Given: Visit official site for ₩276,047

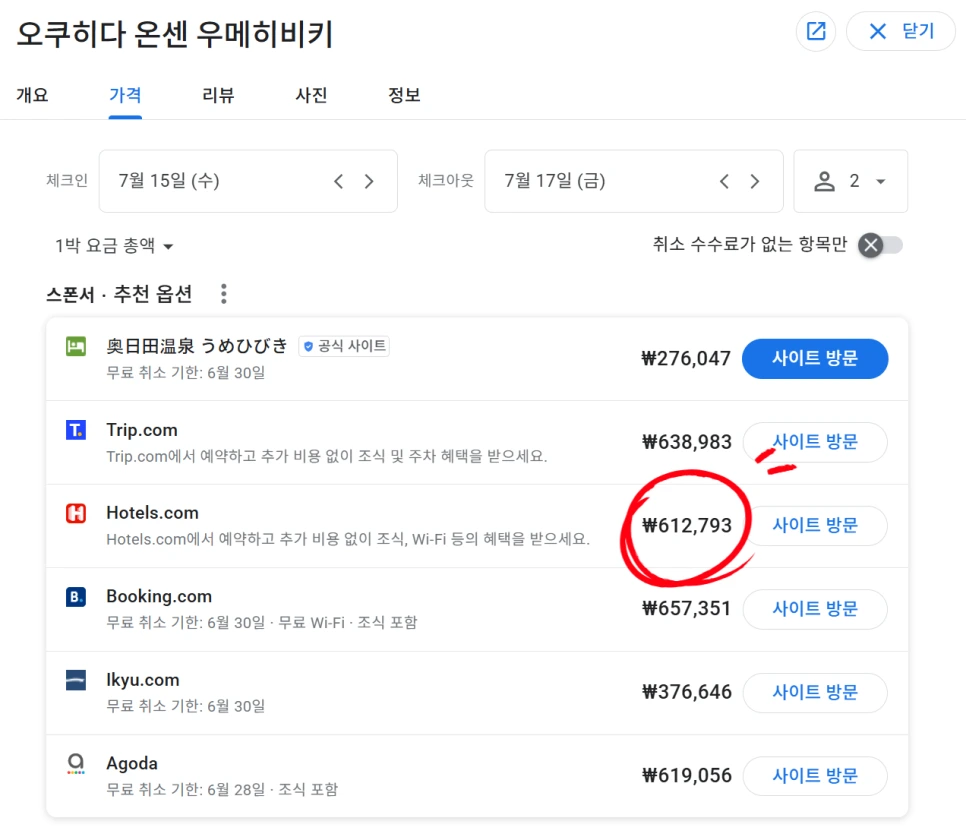Looking at the screenshot, I should (x=815, y=358).
